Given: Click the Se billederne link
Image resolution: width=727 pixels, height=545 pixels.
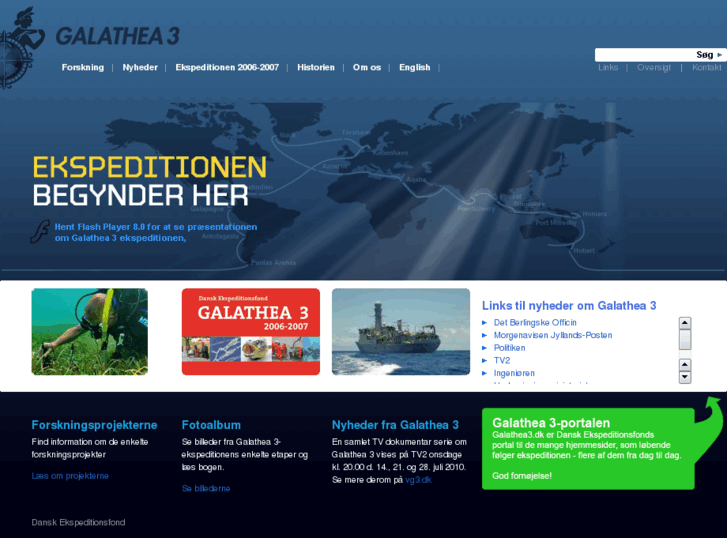Looking at the screenshot, I should [206, 488].
